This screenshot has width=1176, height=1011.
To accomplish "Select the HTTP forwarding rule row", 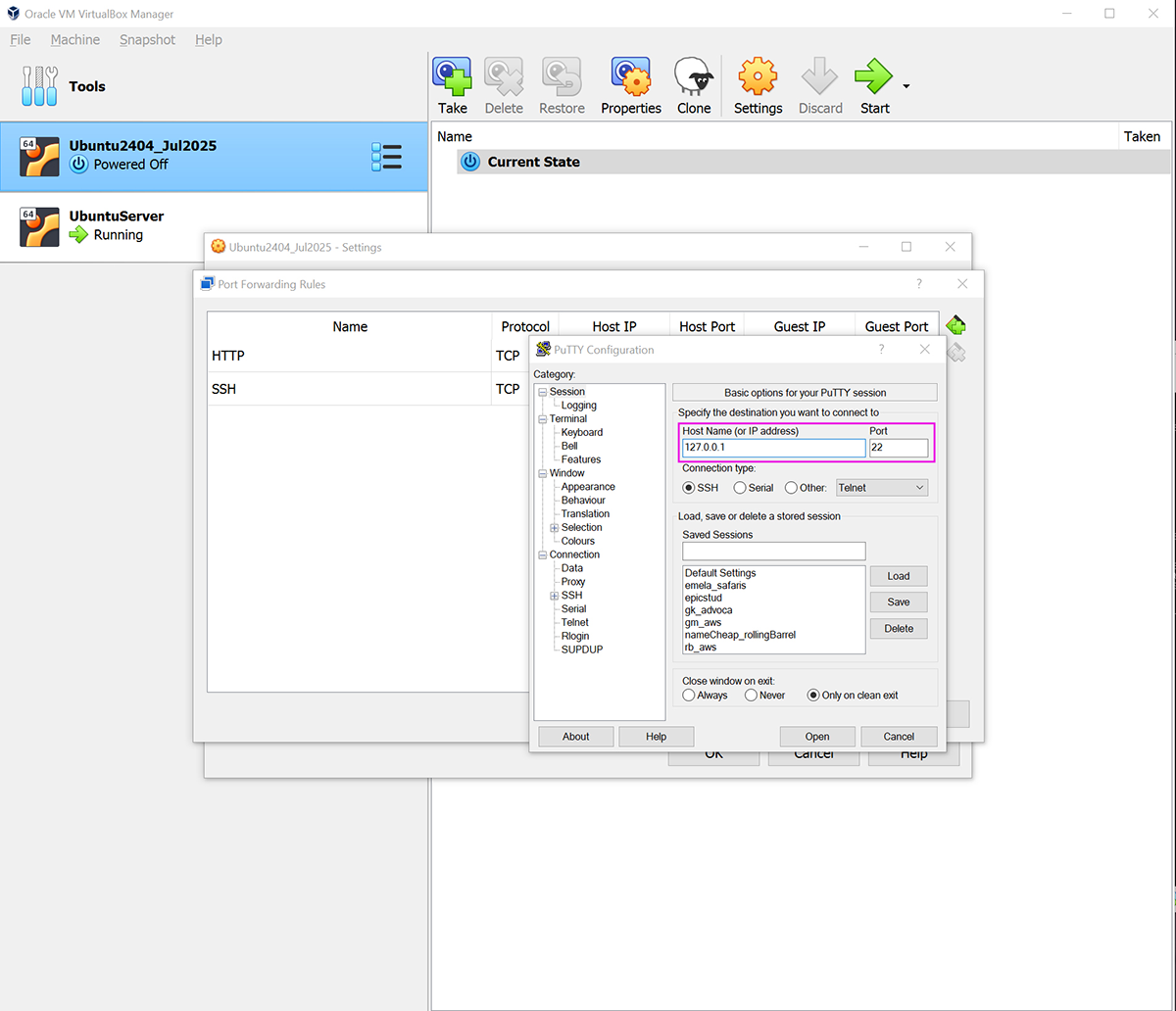I will pyautogui.click(x=367, y=356).
